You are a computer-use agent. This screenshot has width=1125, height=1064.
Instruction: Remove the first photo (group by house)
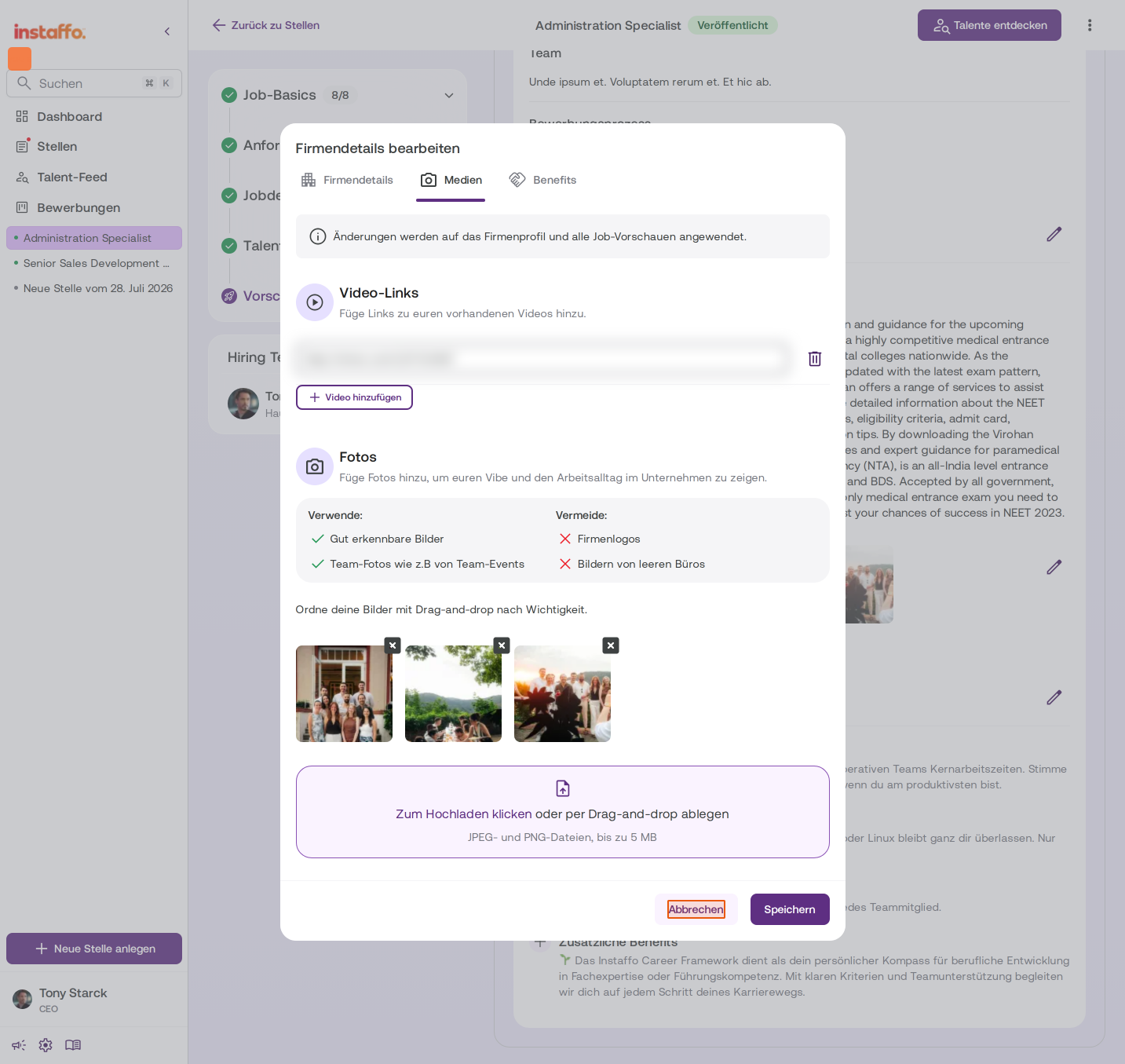tap(393, 645)
